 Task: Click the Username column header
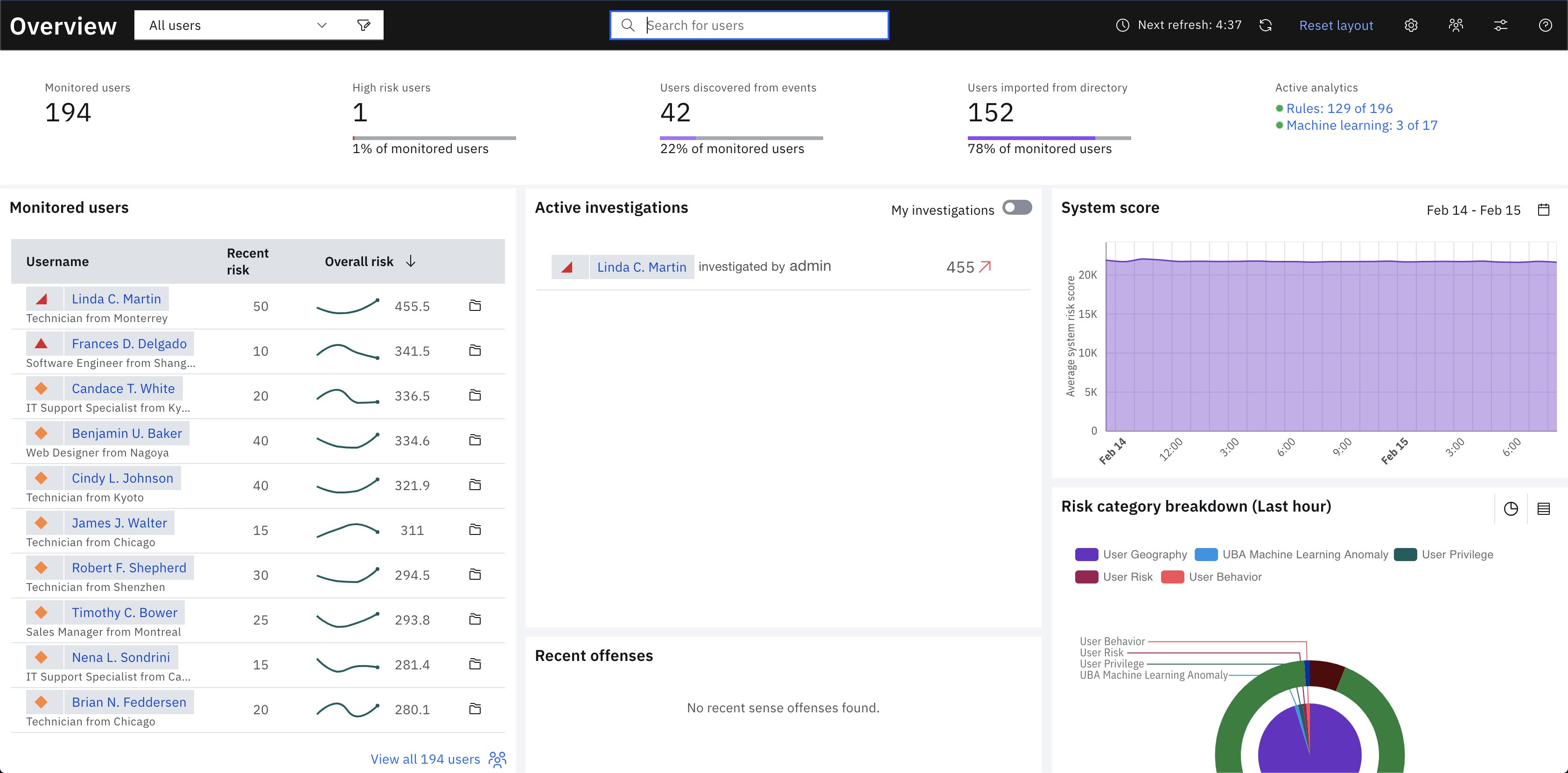click(57, 262)
